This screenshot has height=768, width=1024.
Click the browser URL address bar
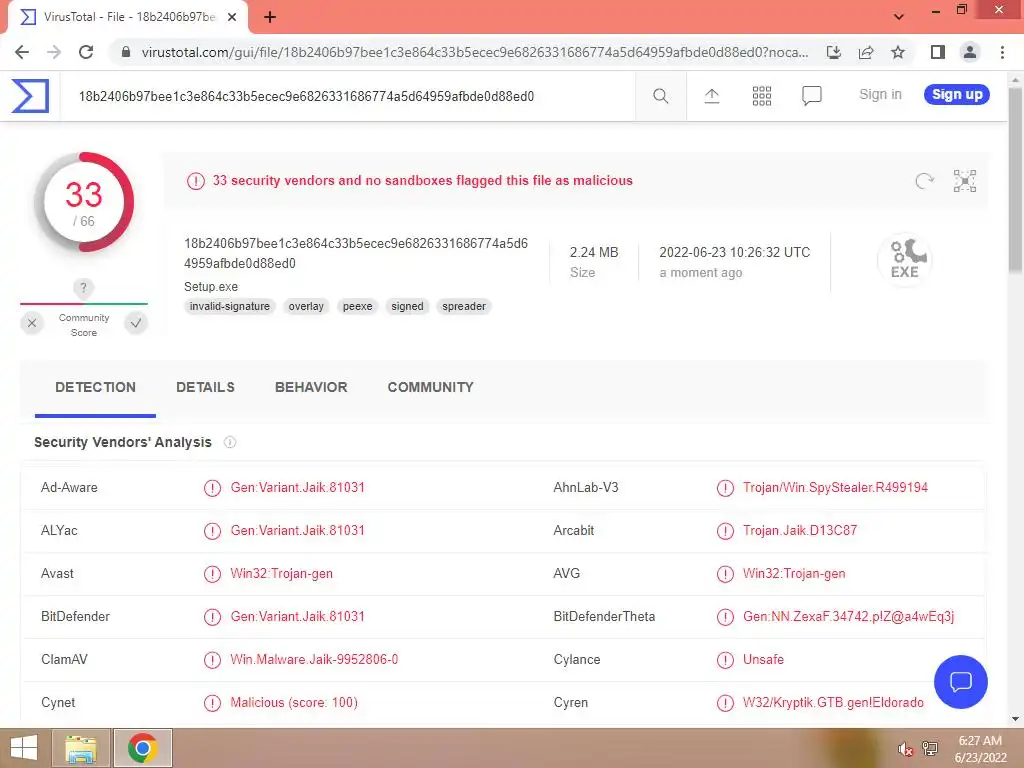tap(474, 52)
